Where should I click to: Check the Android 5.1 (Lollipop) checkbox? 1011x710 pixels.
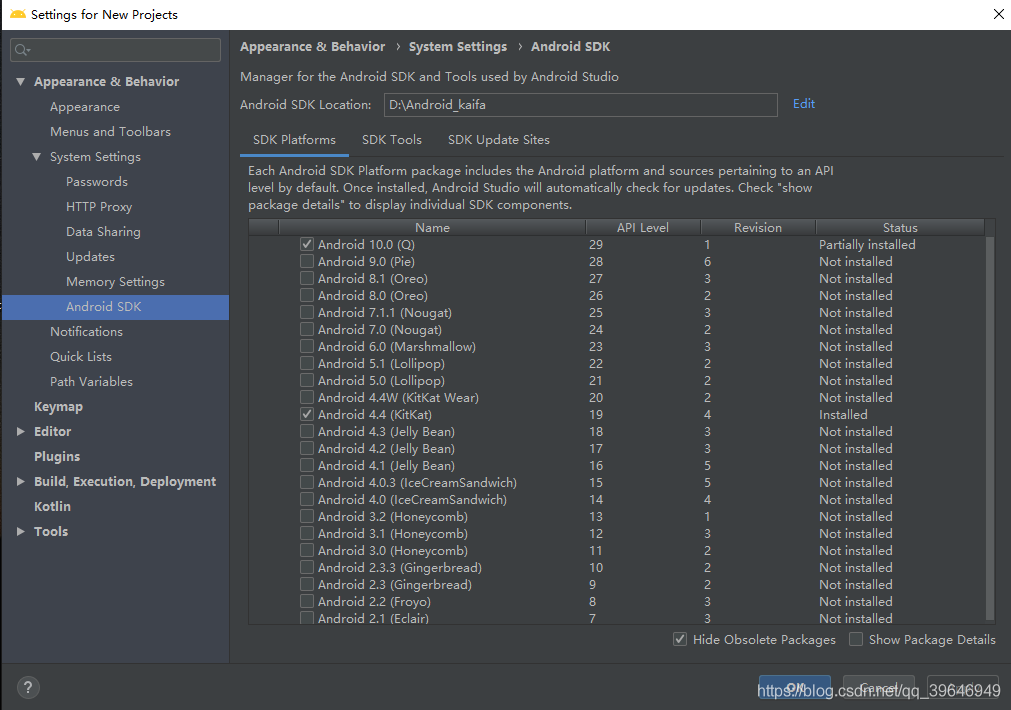point(307,363)
